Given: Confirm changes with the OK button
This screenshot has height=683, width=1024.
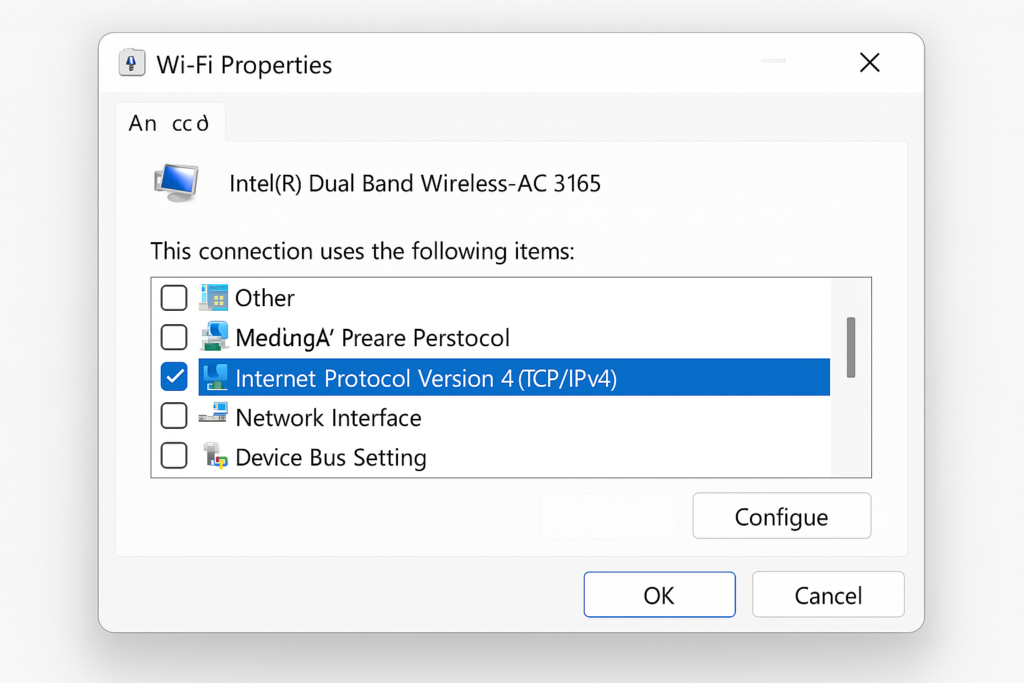Looking at the screenshot, I should [660, 595].
